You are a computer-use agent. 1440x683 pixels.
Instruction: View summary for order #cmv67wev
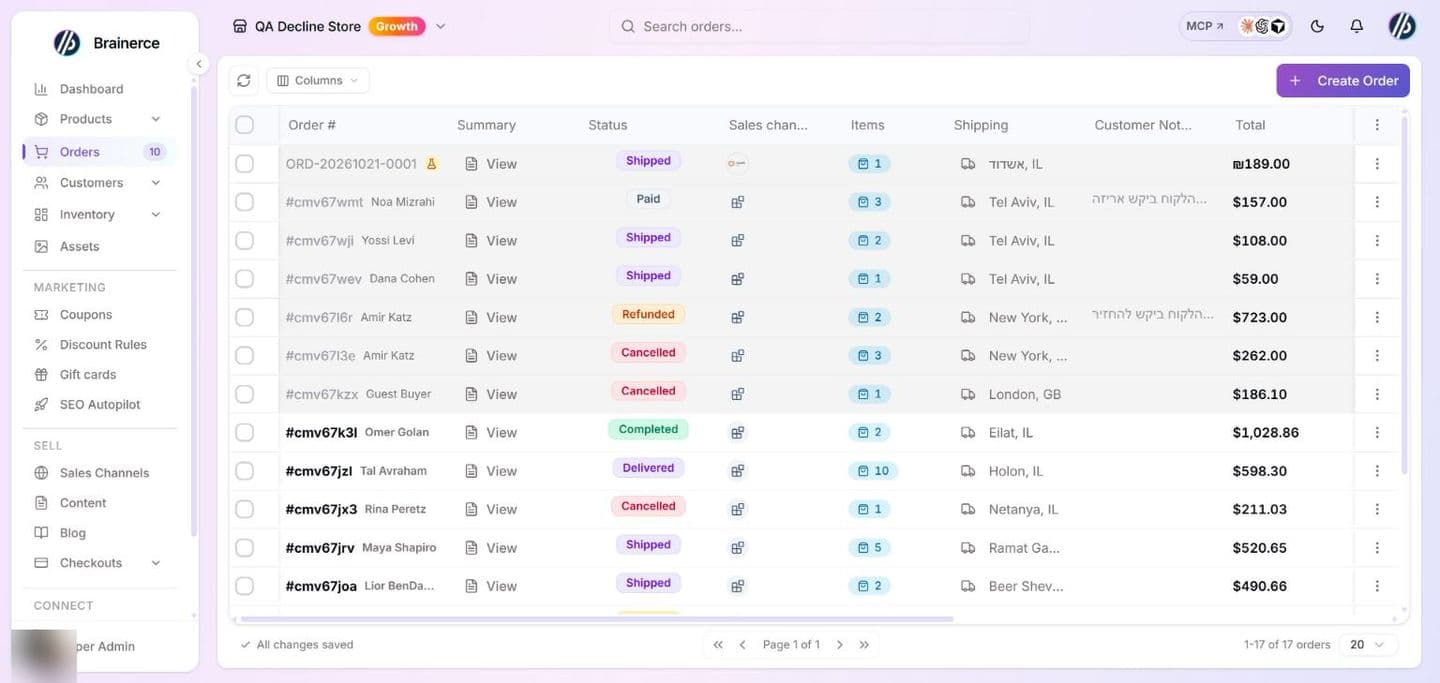[x=491, y=279]
